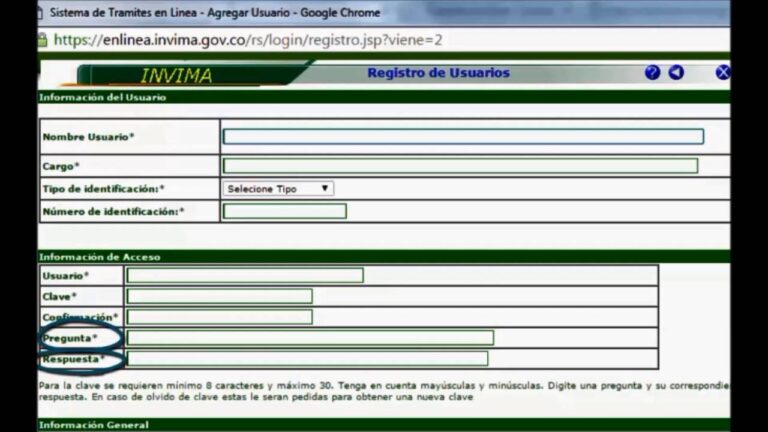Screen dimensions: 768x432
Task: Open the Selecione Tipo dropdown
Action: pyautogui.click(x=278, y=189)
